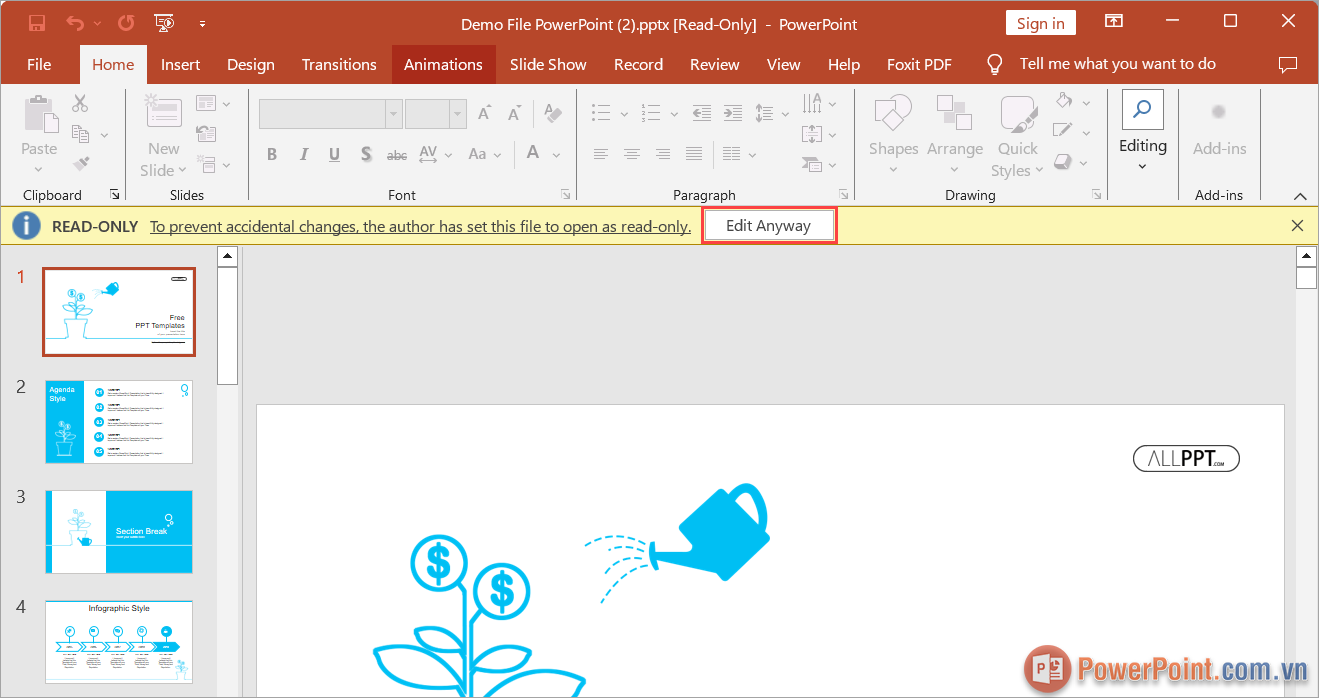Click the Increase Indent icon
Screen dimensions: 1319x698
point(733,113)
